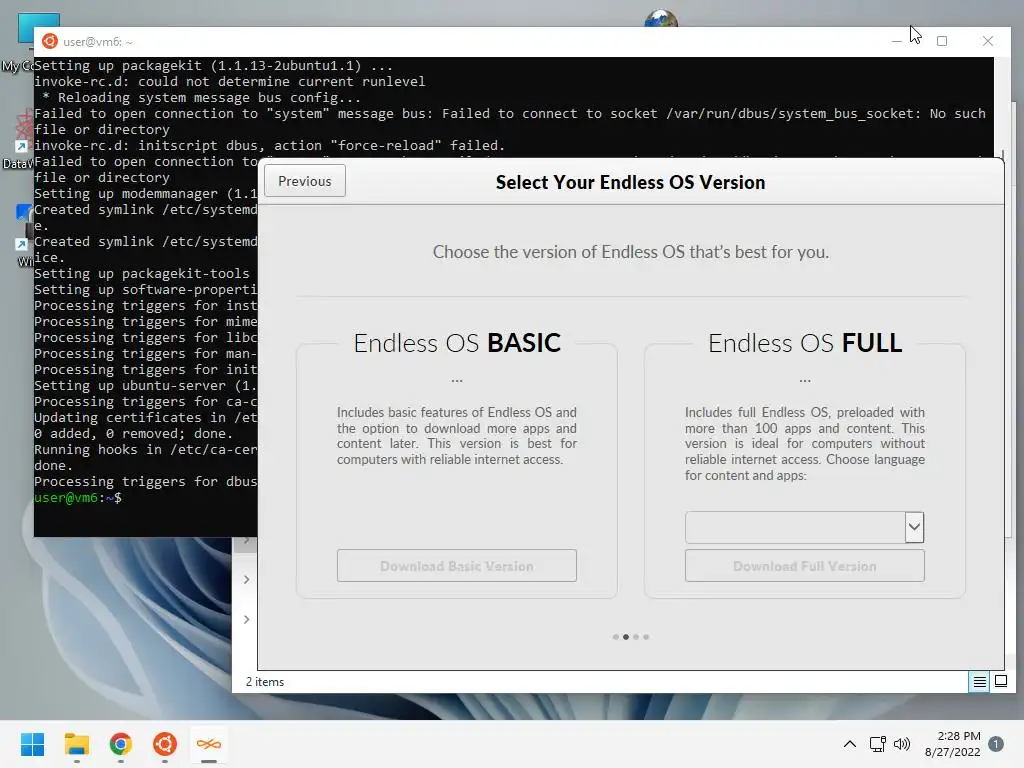
Task: Minimize the Ubuntu terminal window
Action: click(x=897, y=41)
